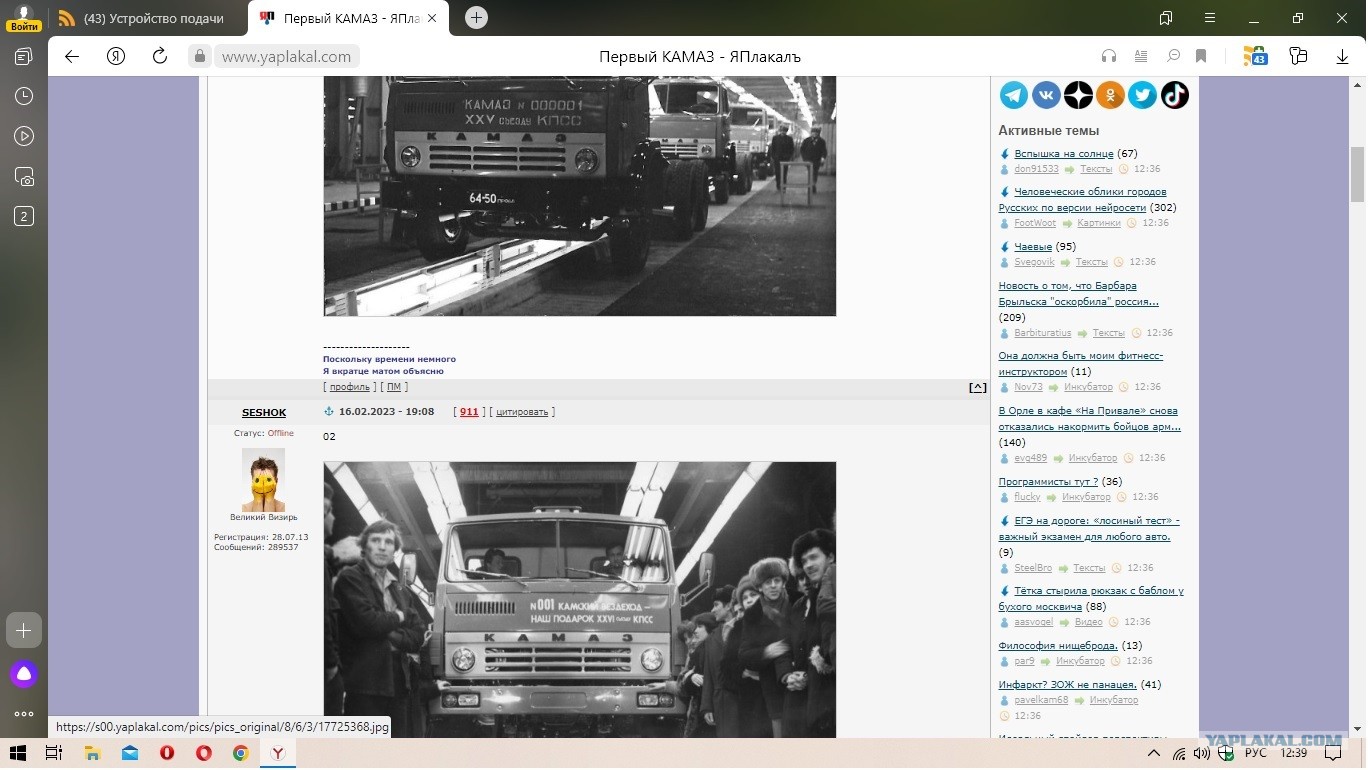The width and height of the screenshot is (1368, 770).
Task: Click the screenshot camera icon in sidebar
Action: pos(24,176)
